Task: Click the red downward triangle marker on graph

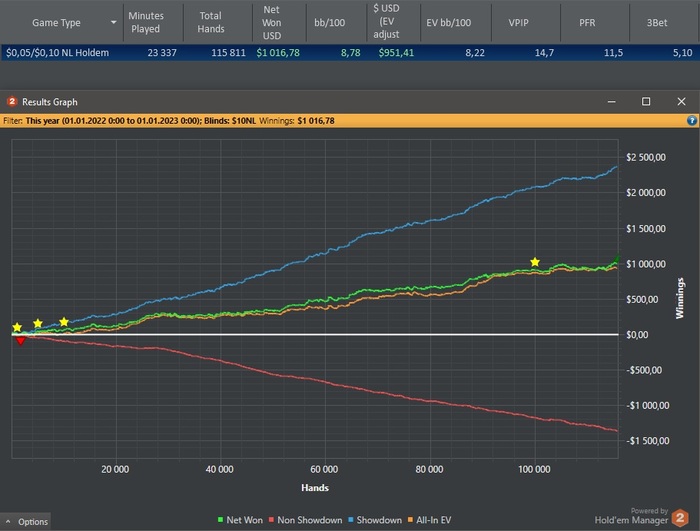Action: (x=21, y=341)
